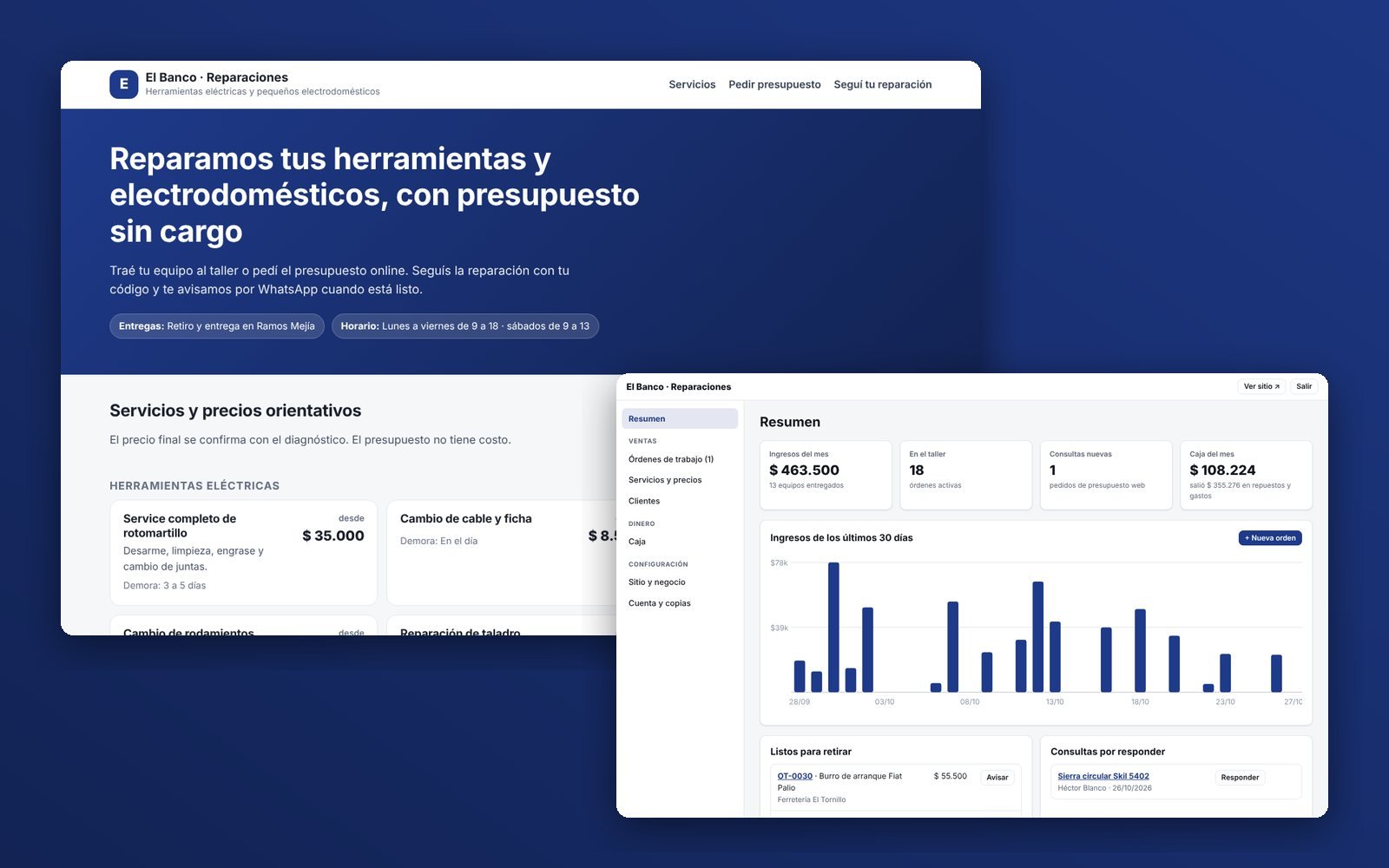Click the Consultas nuevas card
Viewport: 1389px width, 868px height.
[x=1106, y=475]
